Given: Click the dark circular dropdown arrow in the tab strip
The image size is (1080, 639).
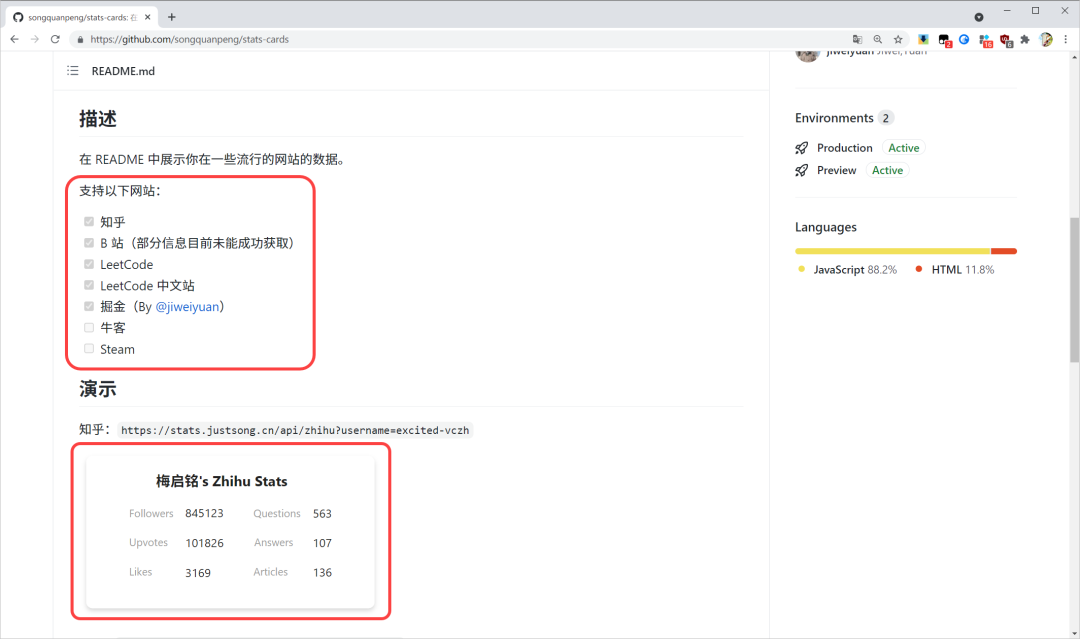Looking at the screenshot, I should point(979,17).
